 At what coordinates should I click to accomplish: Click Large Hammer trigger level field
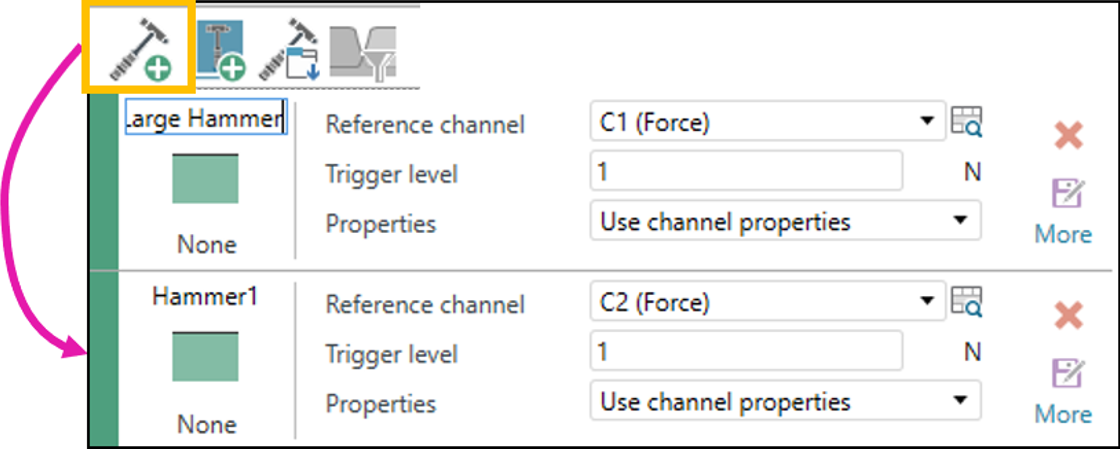tap(746, 172)
